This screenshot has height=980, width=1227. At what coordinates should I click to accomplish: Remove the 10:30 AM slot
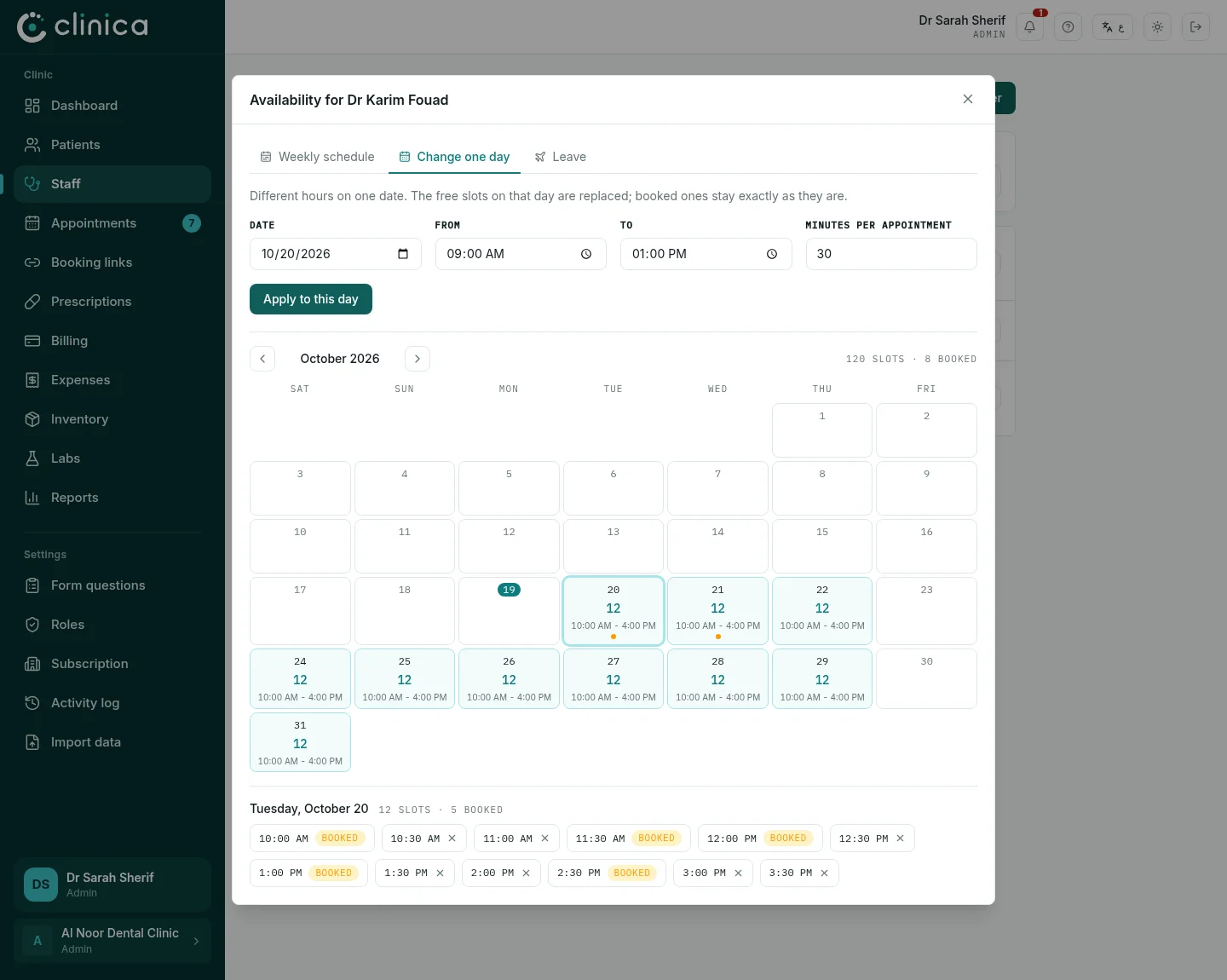(x=452, y=839)
